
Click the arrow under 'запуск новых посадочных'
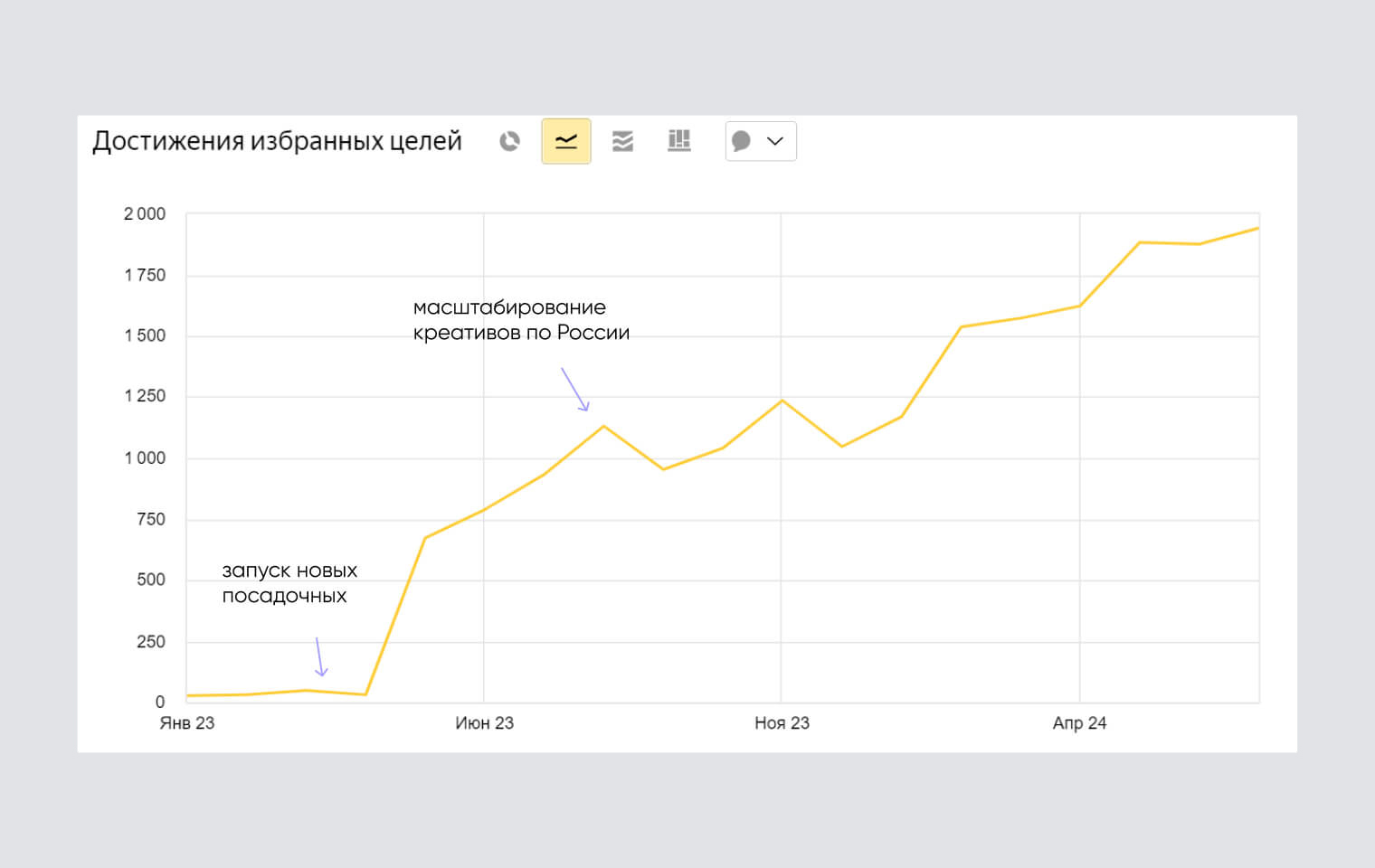coord(319,656)
